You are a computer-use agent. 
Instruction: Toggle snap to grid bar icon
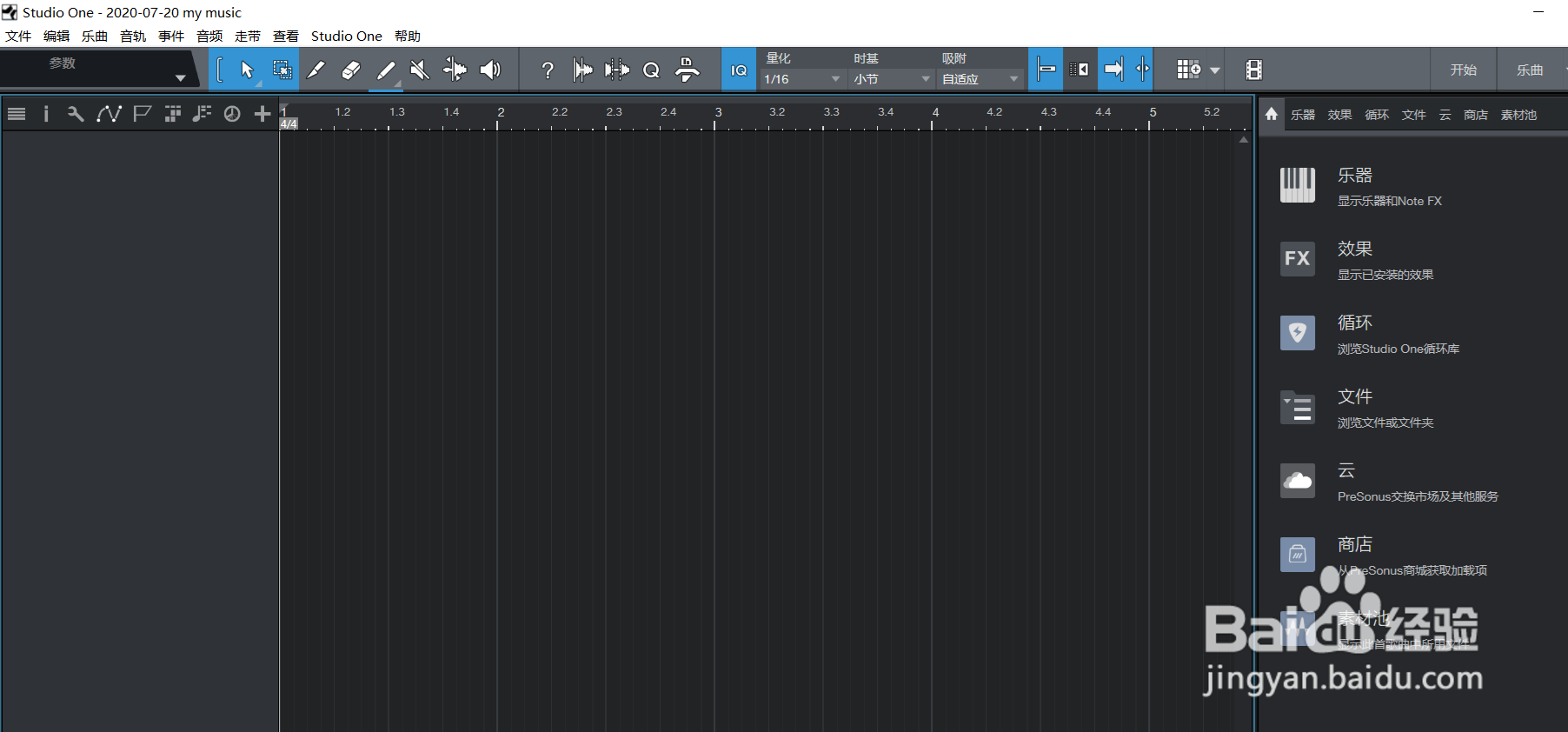pos(1046,70)
